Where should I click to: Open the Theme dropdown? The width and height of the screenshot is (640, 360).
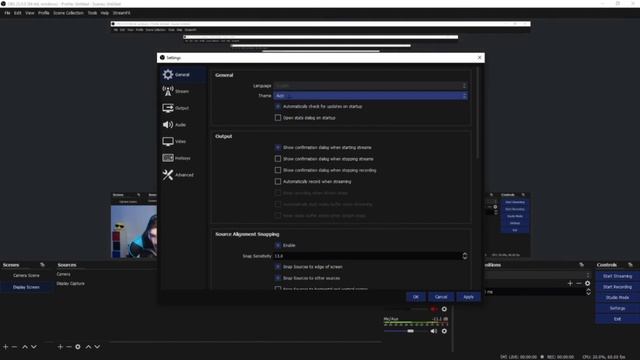(370, 96)
